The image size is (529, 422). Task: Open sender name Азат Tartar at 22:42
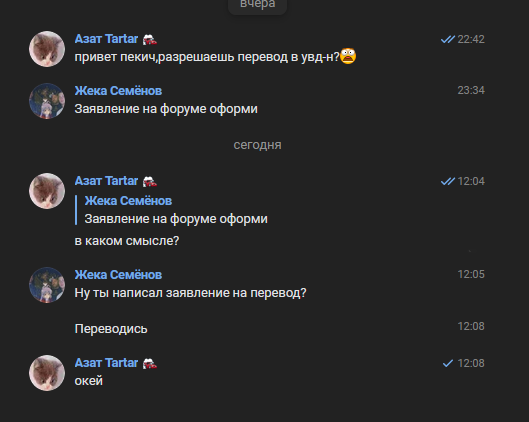click(106, 39)
